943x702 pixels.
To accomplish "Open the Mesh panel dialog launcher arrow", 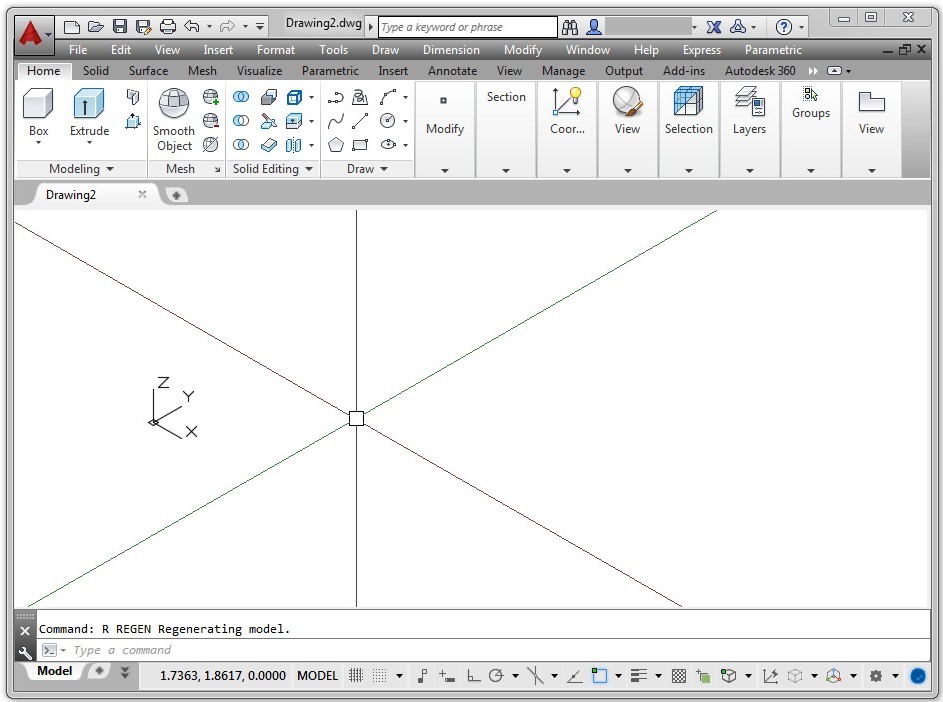I will 217,170.
